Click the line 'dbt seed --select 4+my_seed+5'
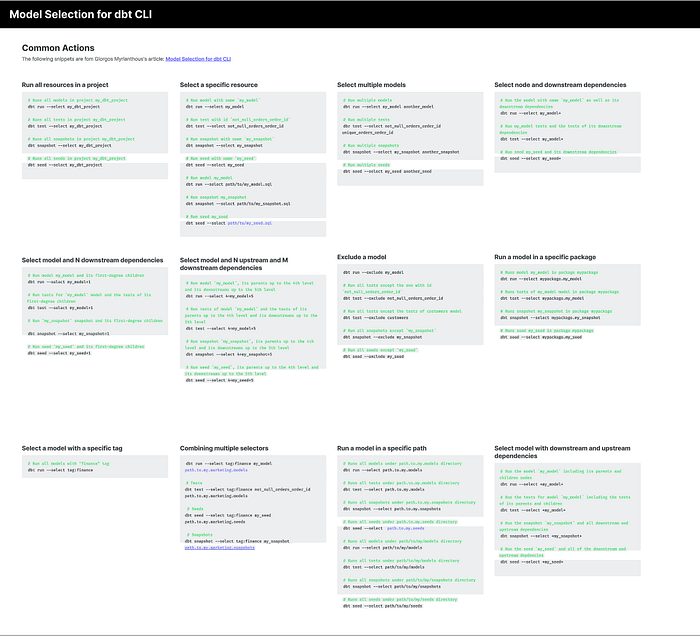The width and height of the screenshot is (700, 637). coord(220,381)
